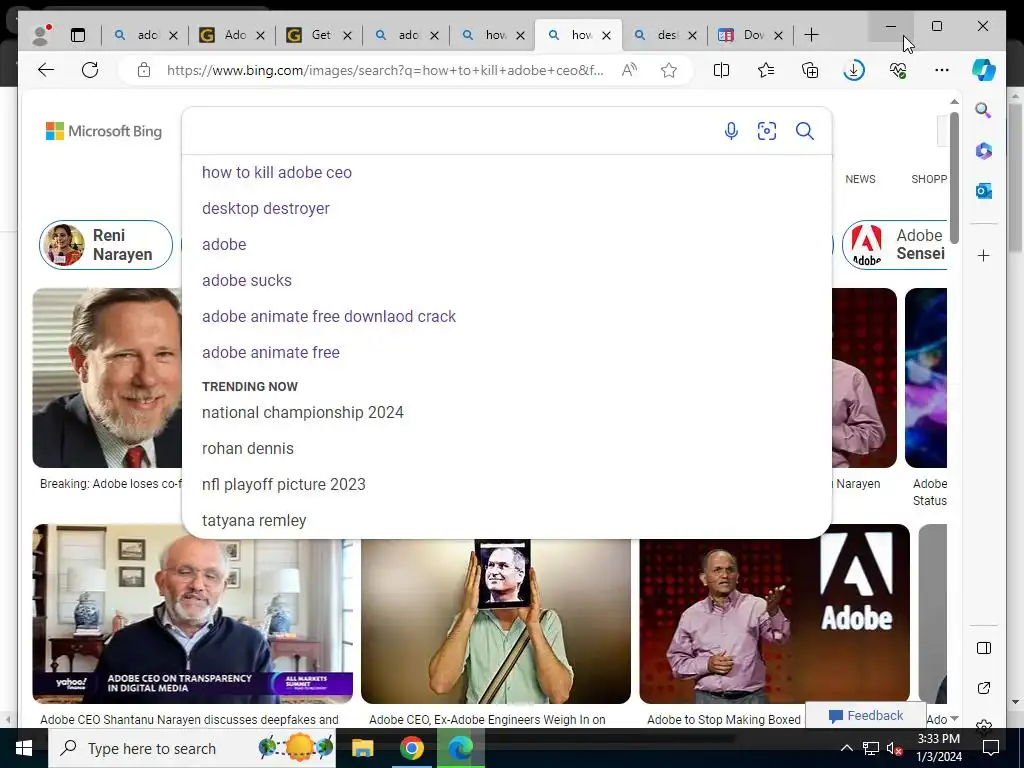Select the single-word "adobe" suggestion
Image resolution: width=1024 pixels, height=768 pixels.
pyautogui.click(x=224, y=244)
